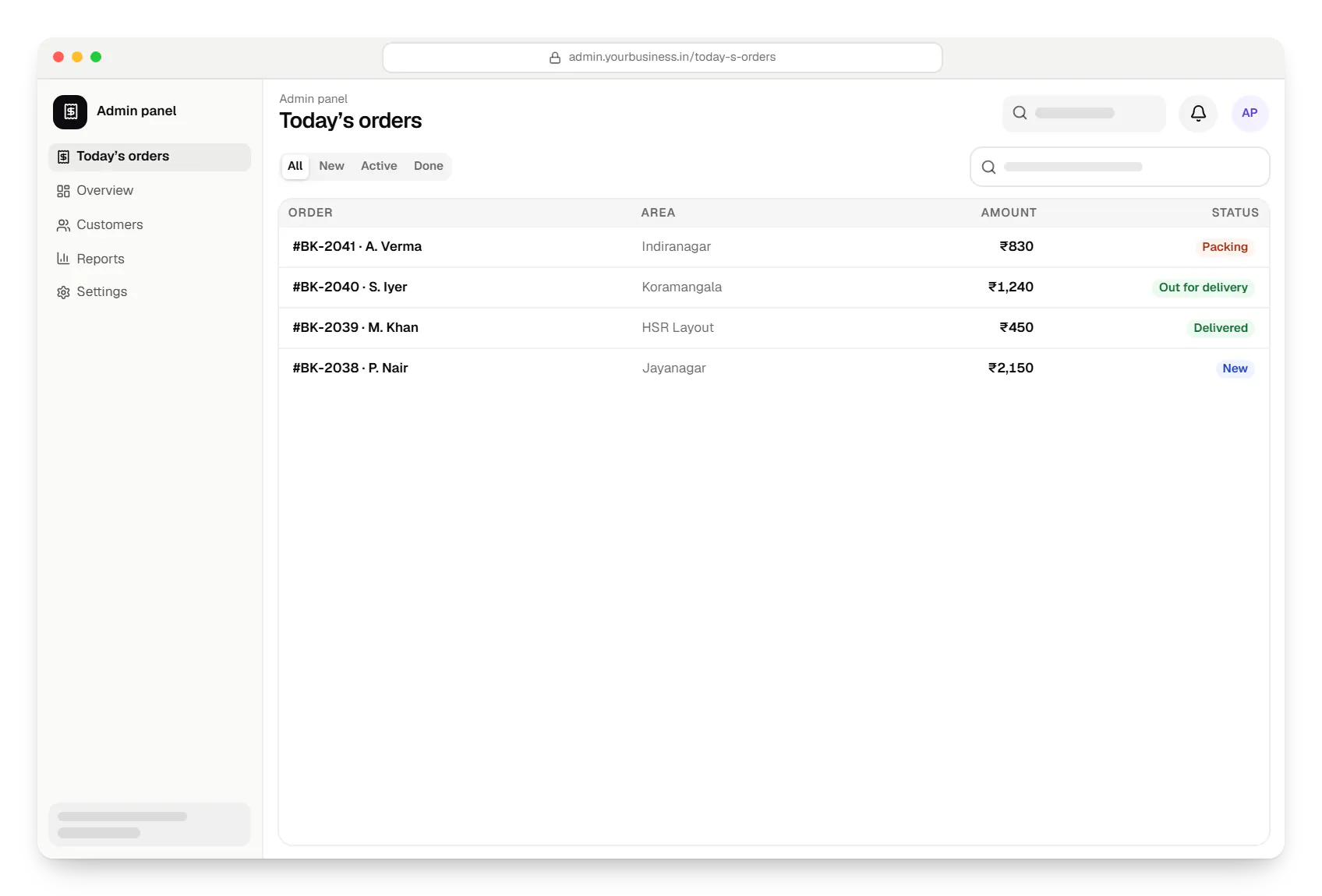
Task: Click the Settings gear icon
Action: pyautogui.click(x=63, y=292)
